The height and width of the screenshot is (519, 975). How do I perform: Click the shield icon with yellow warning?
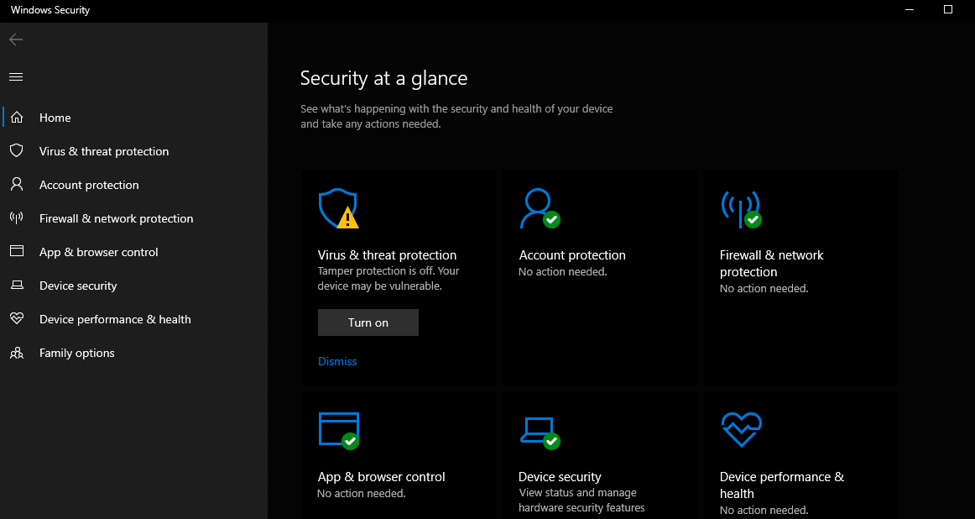338,209
